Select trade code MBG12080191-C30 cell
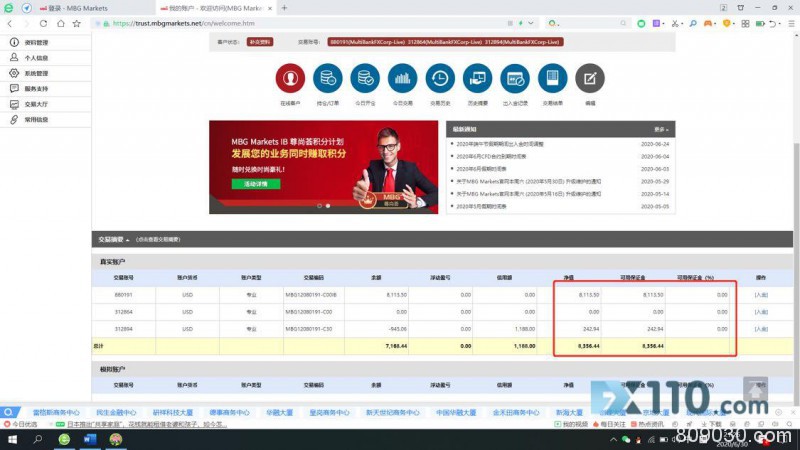 click(x=313, y=329)
